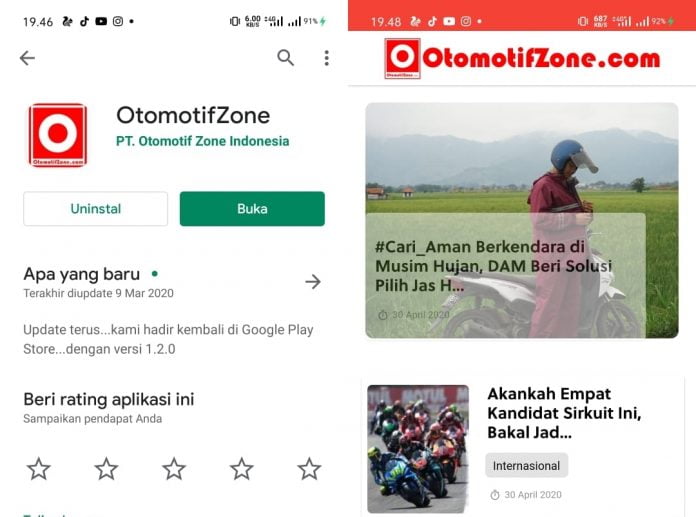Viewport: 696px width, 517px height.
Task: Open the app with Buka button
Action: [252, 209]
